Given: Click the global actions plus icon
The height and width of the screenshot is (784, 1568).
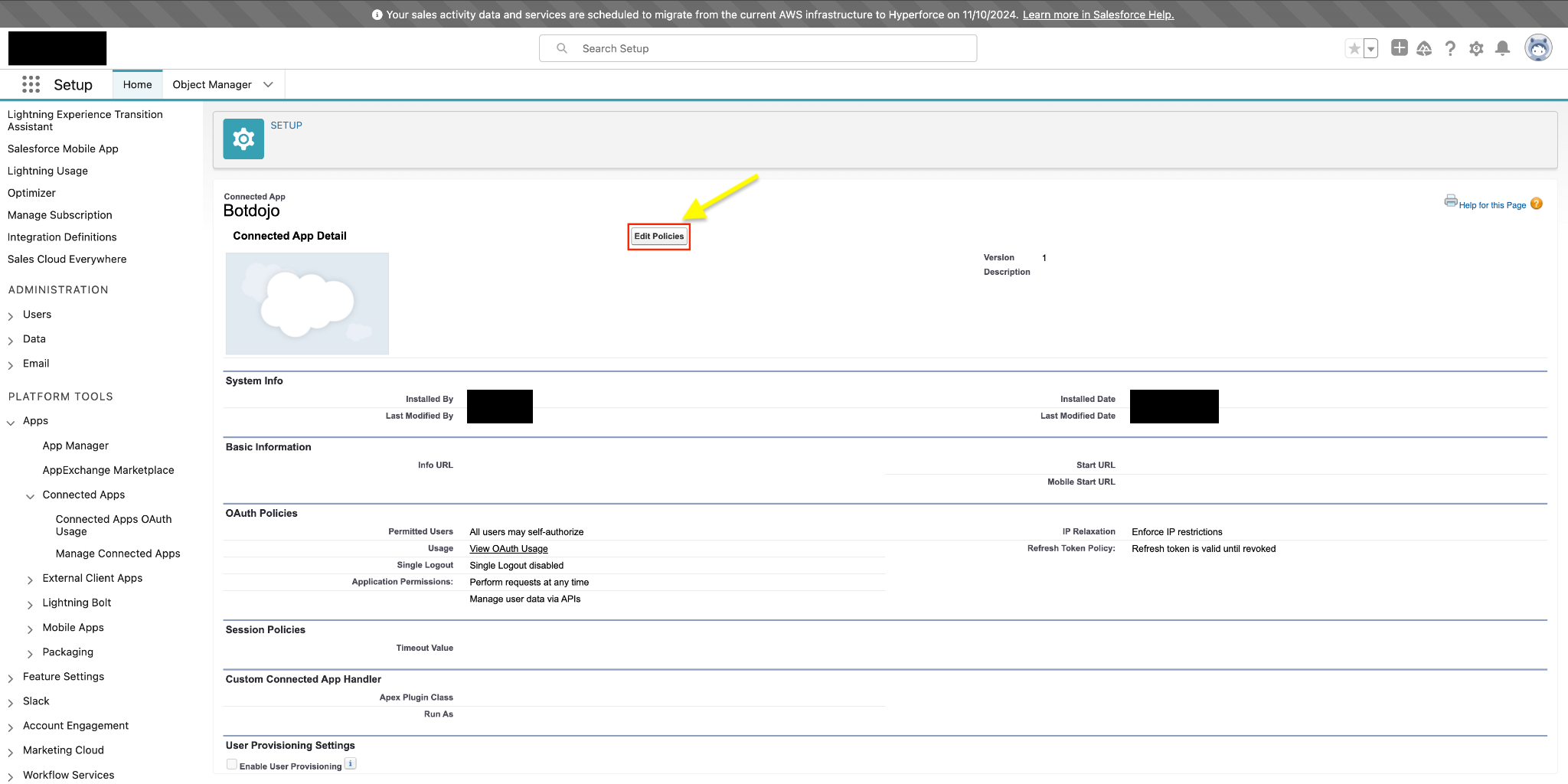Looking at the screenshot, I should pyautogui.click(x=1399, y=48).
